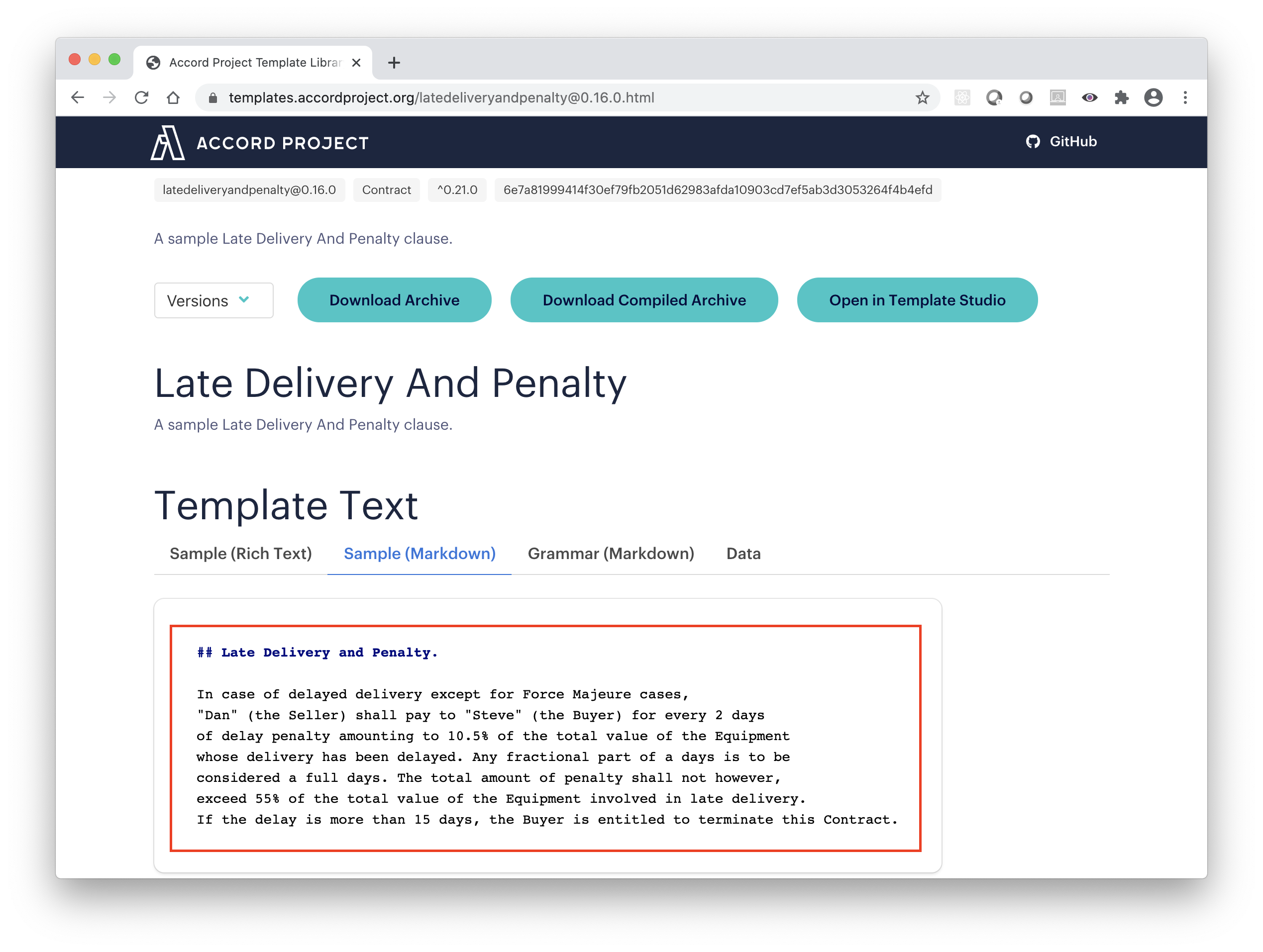Click the latedeliveryandpenalty@0.16.0 tag
The height and width of the screenshot is (952, 1263).
[x=249, y=190]
